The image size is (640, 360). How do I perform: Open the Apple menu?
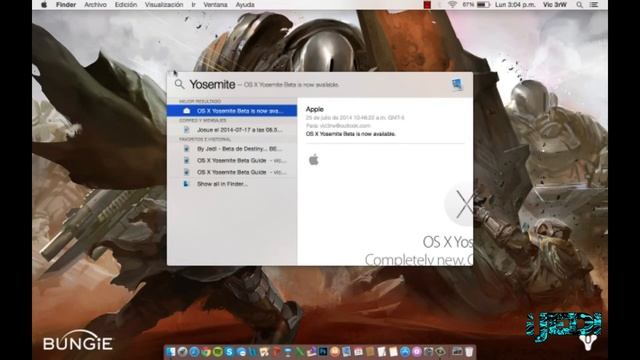point(44,5)
